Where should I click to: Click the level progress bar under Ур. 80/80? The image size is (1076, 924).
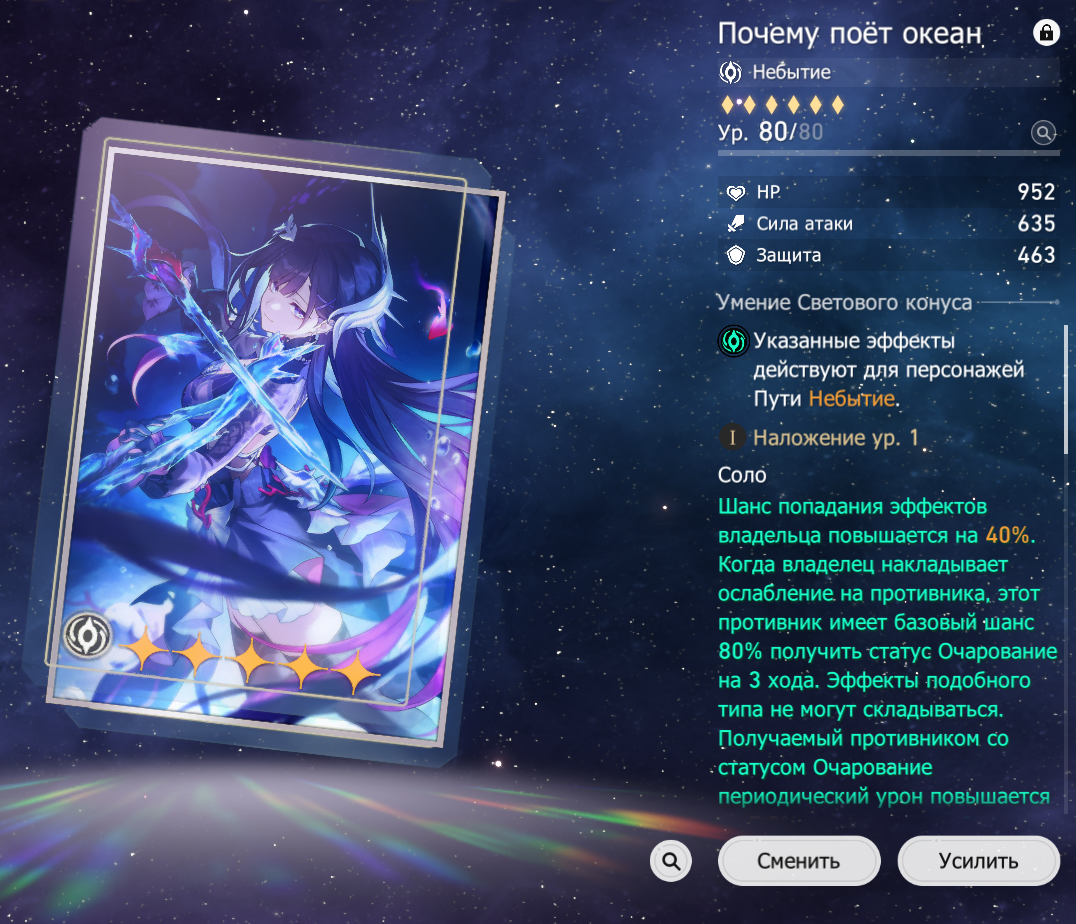[x=888, y=153]
